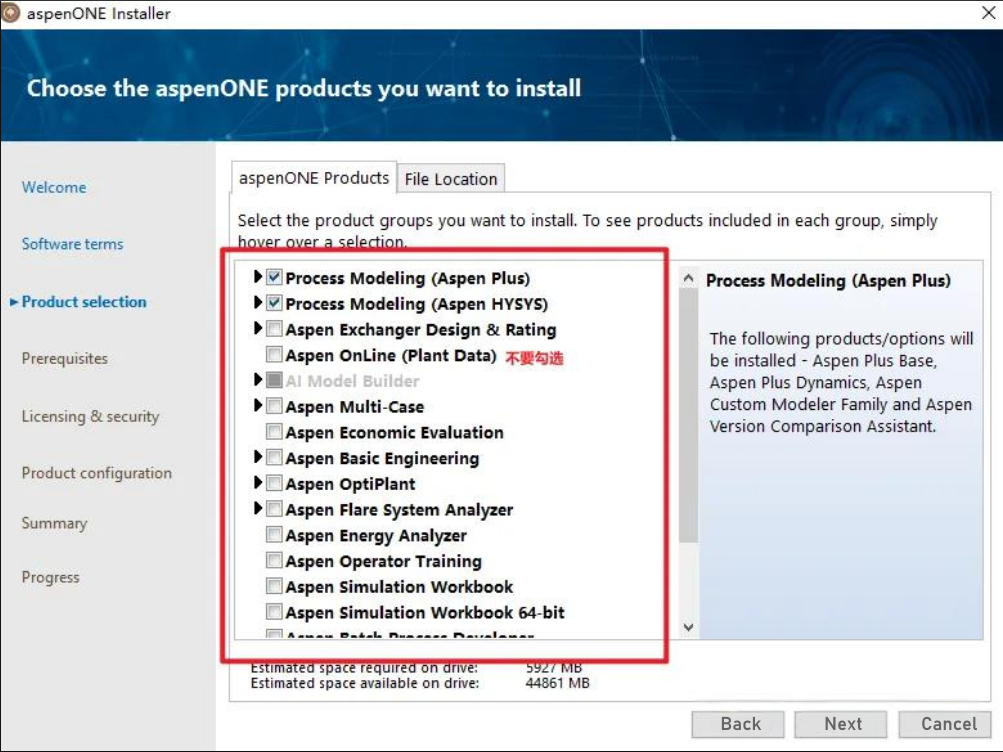Tick Aspen Simulation Workbook 64-bit checkbox
This screenshot has width=1003, height=752.
[274, 611]
